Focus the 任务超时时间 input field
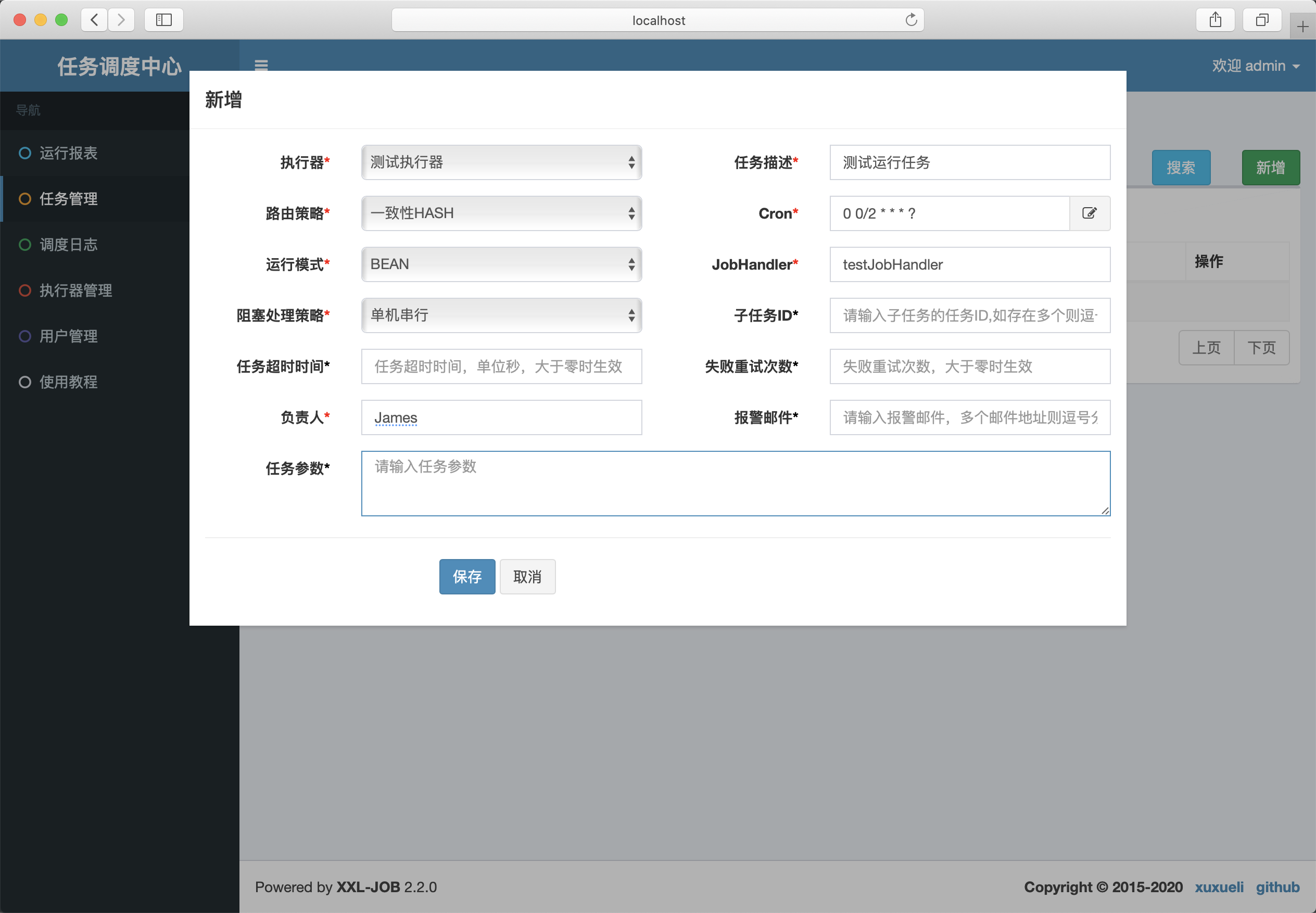The image size is (1316, 913). pyautogui.click(x=501, y=366)
